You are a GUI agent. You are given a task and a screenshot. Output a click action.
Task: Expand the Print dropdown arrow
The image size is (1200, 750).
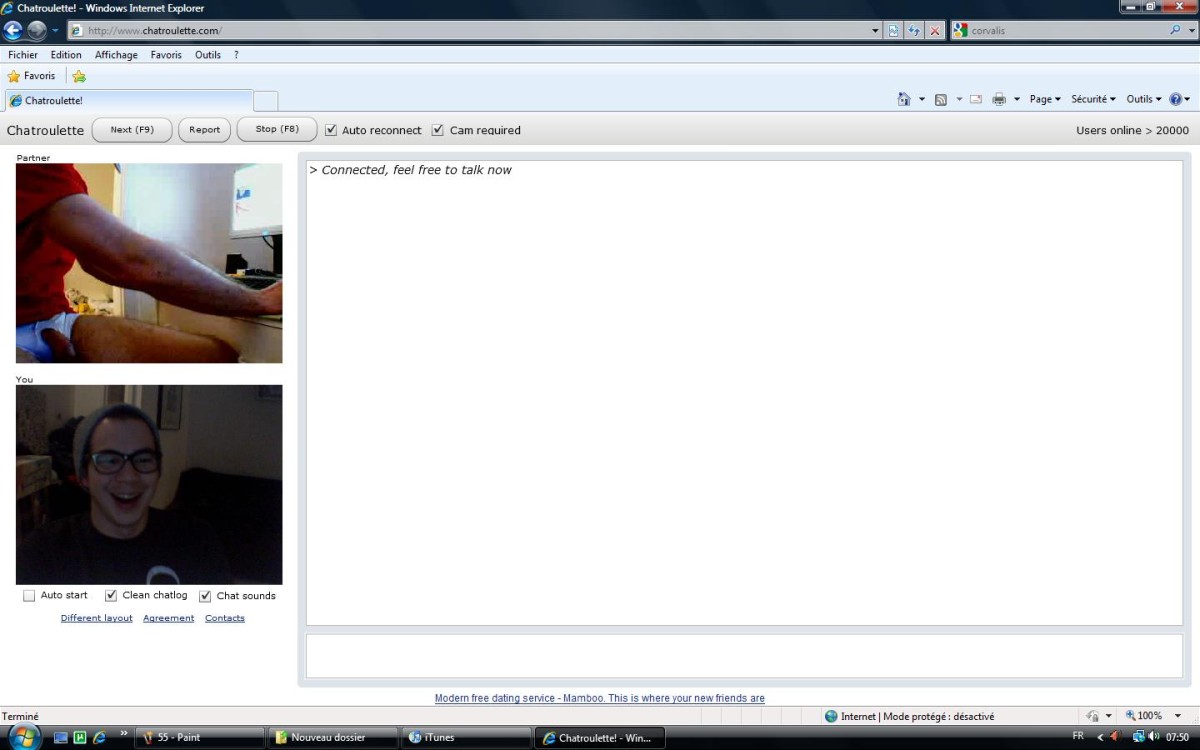(1017, 99)
